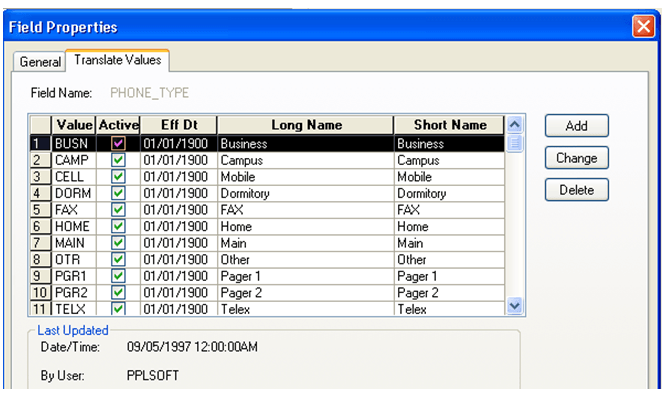669x398 pixels.
Task: Select the PGR1 value cell
Action: 74,276
